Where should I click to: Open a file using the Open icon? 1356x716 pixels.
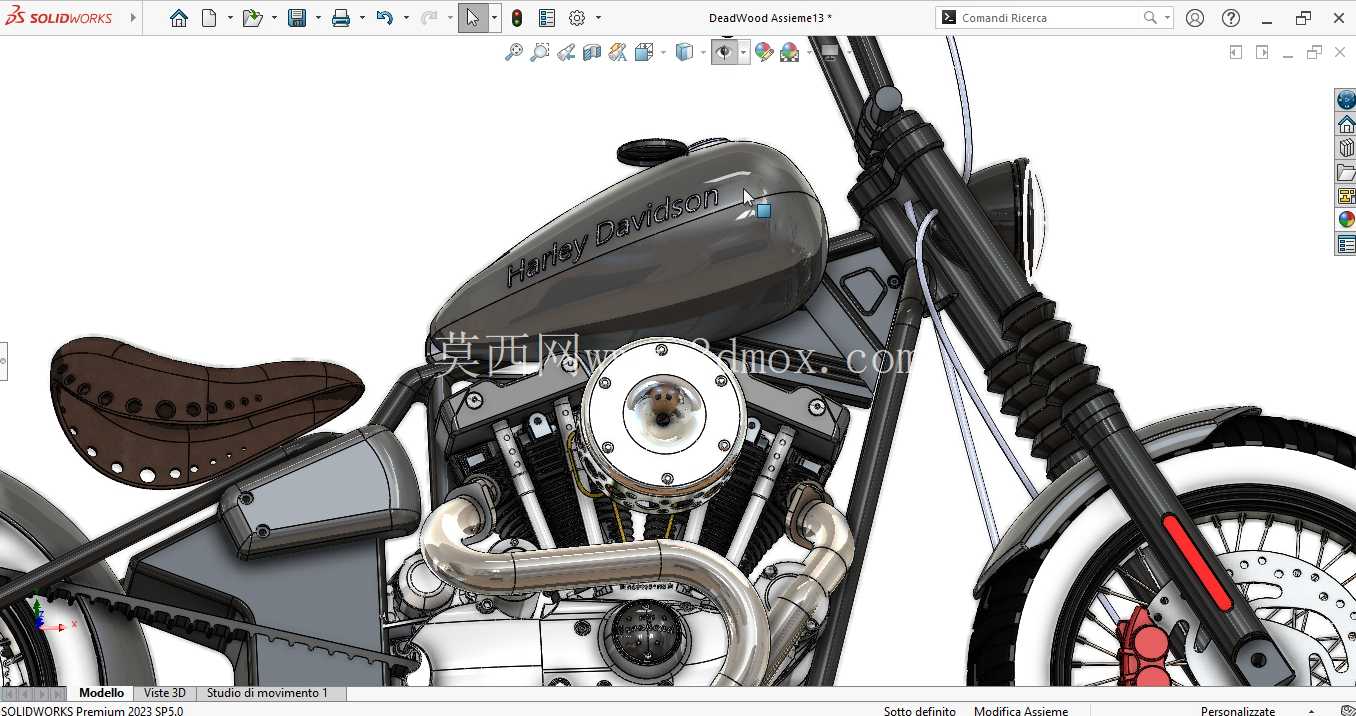coord(252,18)
